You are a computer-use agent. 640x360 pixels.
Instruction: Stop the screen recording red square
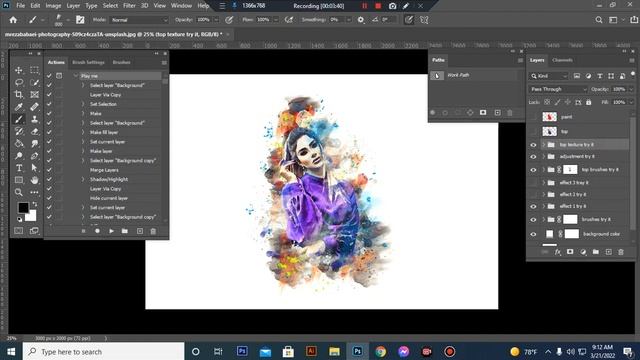click(x=378, y=6)
